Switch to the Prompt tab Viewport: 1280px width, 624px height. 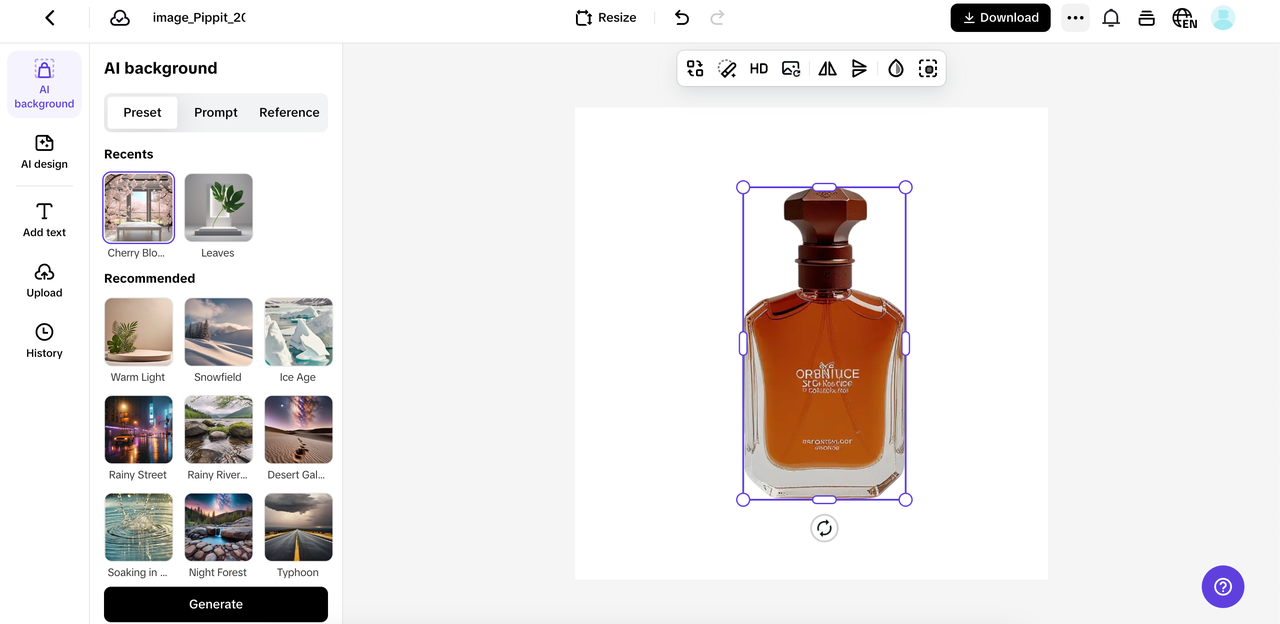click(216, 112)
